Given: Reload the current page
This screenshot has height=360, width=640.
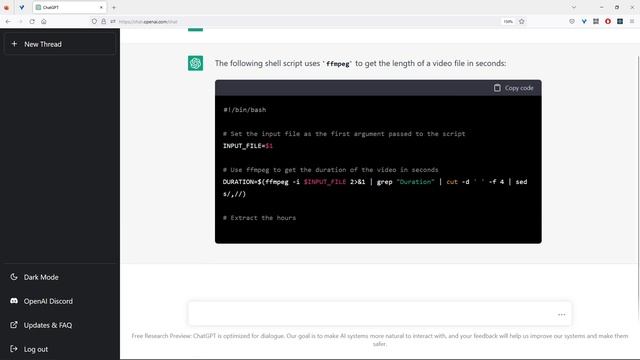Looking at the screenshot, I should tap(32, 21).
